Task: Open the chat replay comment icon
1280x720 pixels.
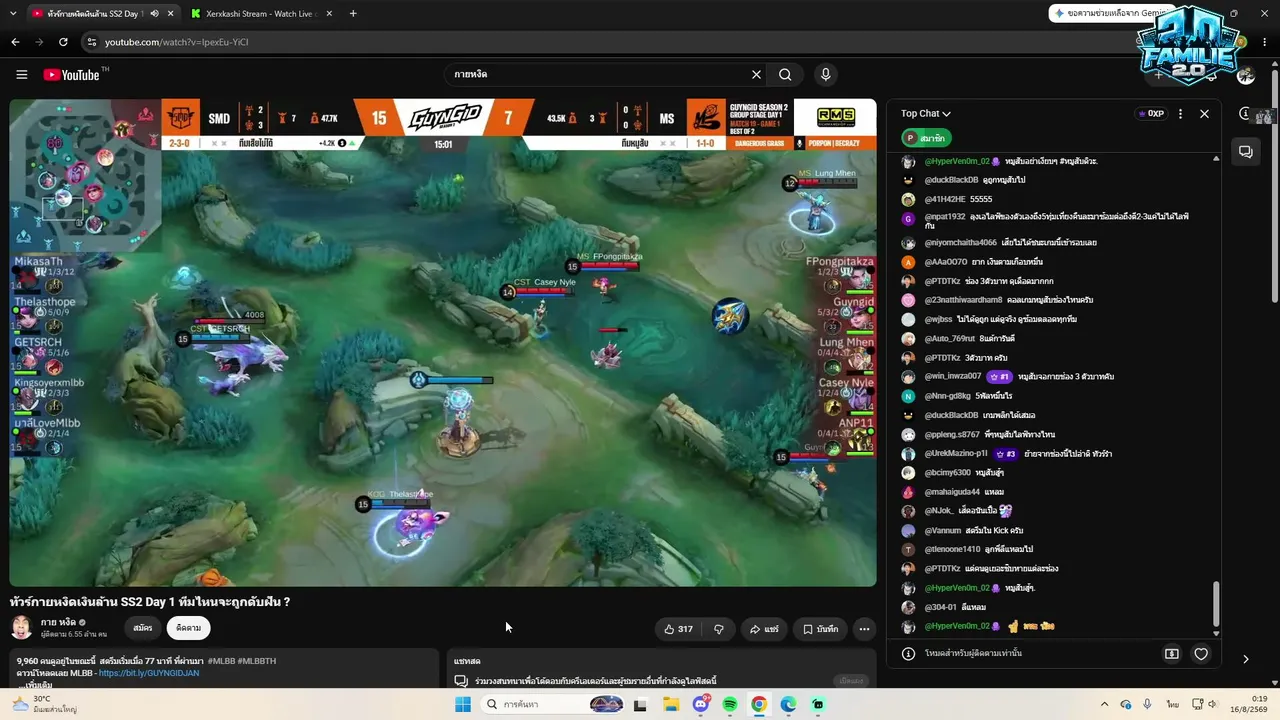Action: coord(460,681)
